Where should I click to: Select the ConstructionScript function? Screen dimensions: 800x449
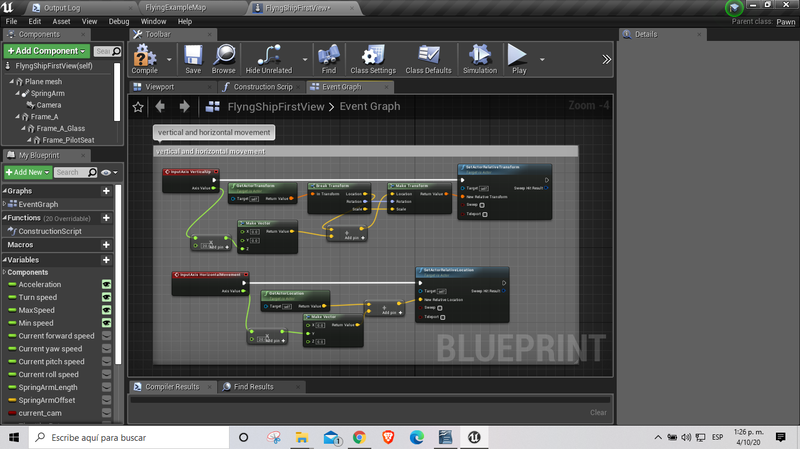[x=50, y=231]
